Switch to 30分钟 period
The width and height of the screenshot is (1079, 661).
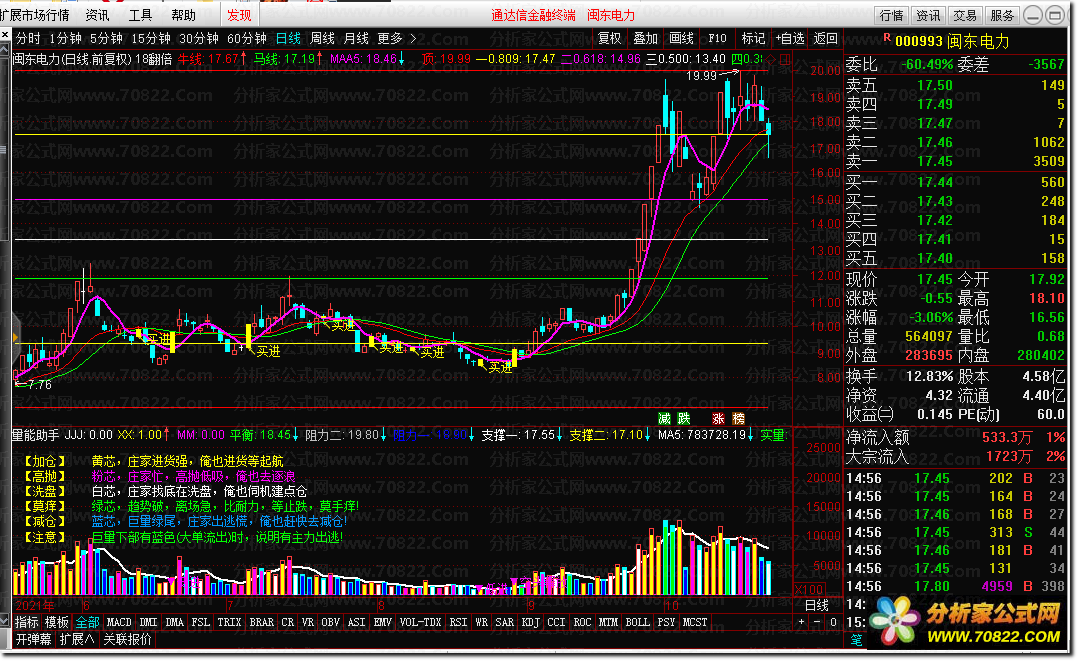pyautogui.click(x=199, y=39)
